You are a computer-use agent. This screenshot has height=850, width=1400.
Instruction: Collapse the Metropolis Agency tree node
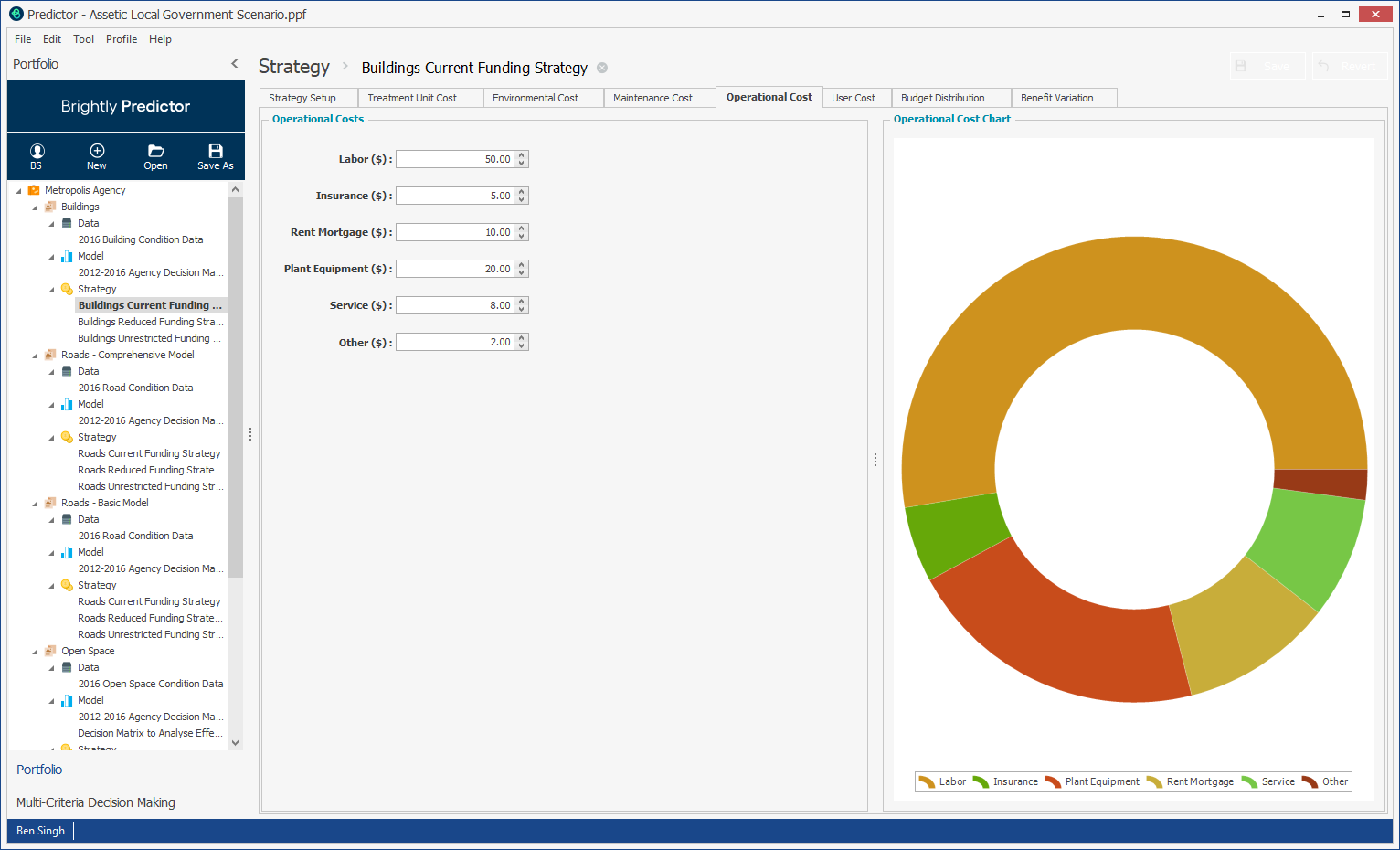(18, 191)
